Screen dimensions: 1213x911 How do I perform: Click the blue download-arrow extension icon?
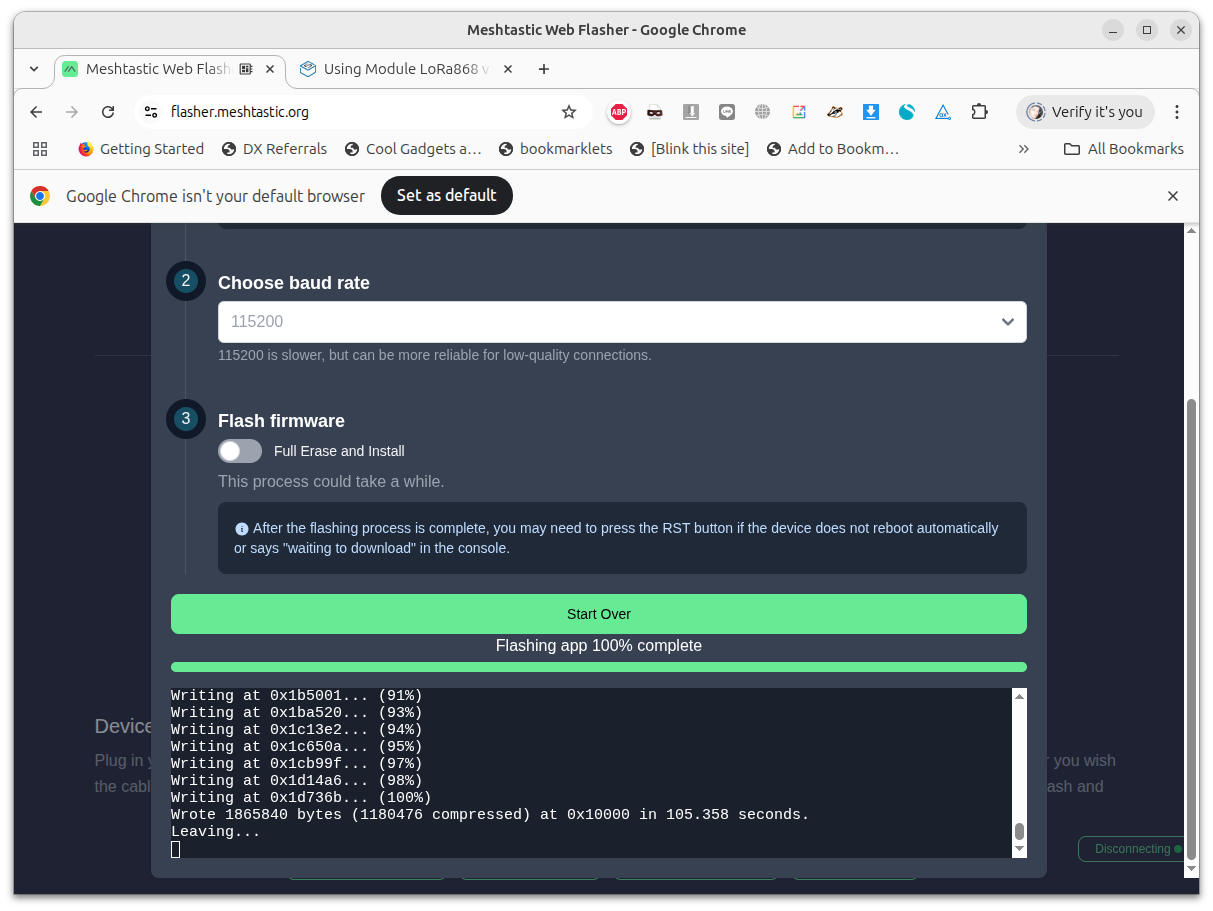(871, 112)
